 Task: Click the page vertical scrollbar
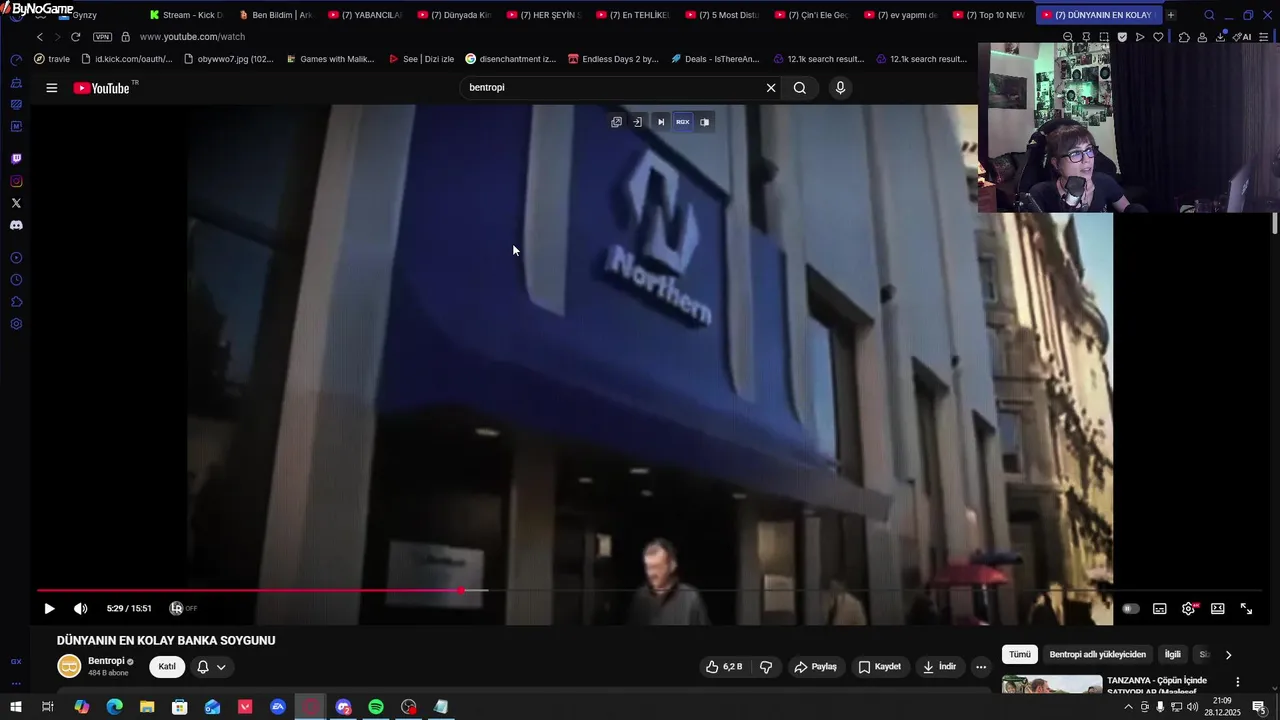[x=1275, y=225]
